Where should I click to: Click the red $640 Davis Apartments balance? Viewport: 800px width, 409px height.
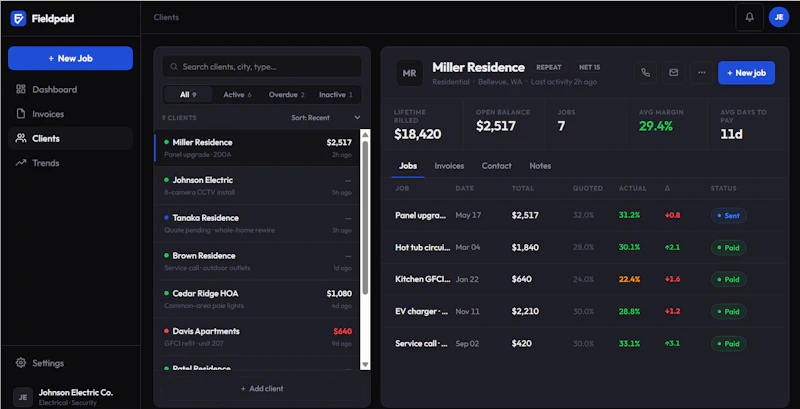point(342,331)
